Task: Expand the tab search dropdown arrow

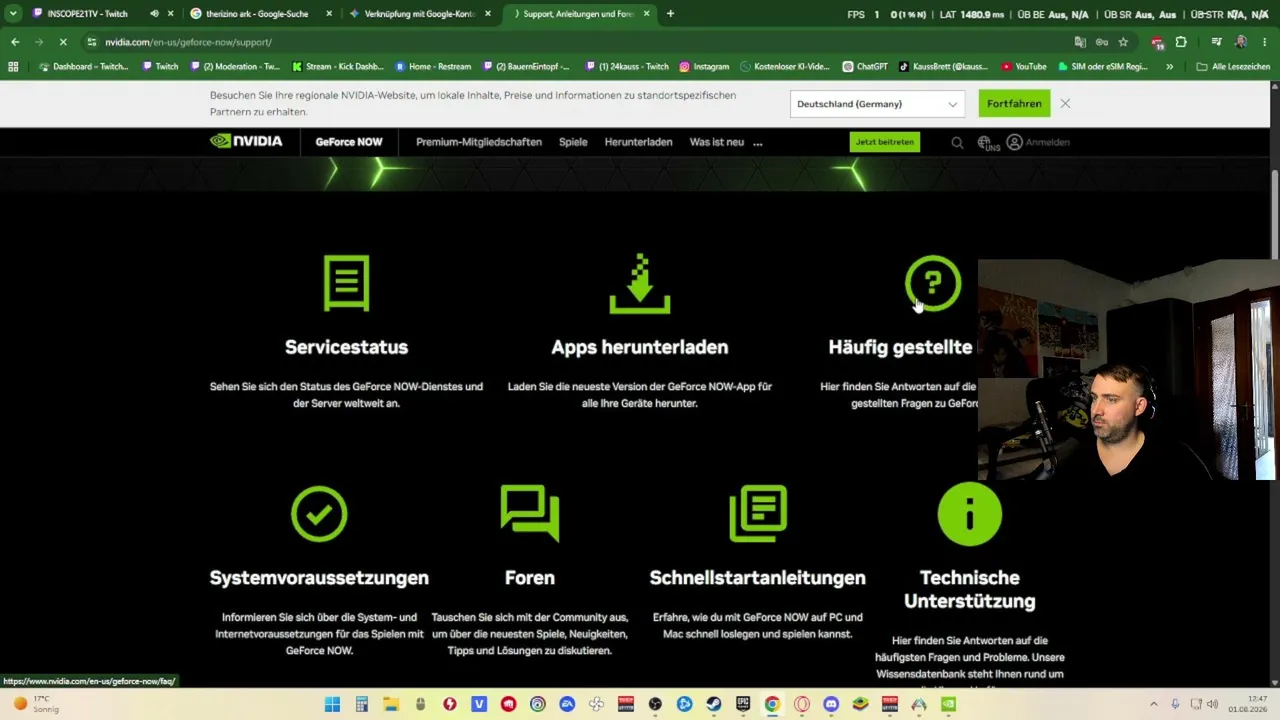Action: point(13,14)
